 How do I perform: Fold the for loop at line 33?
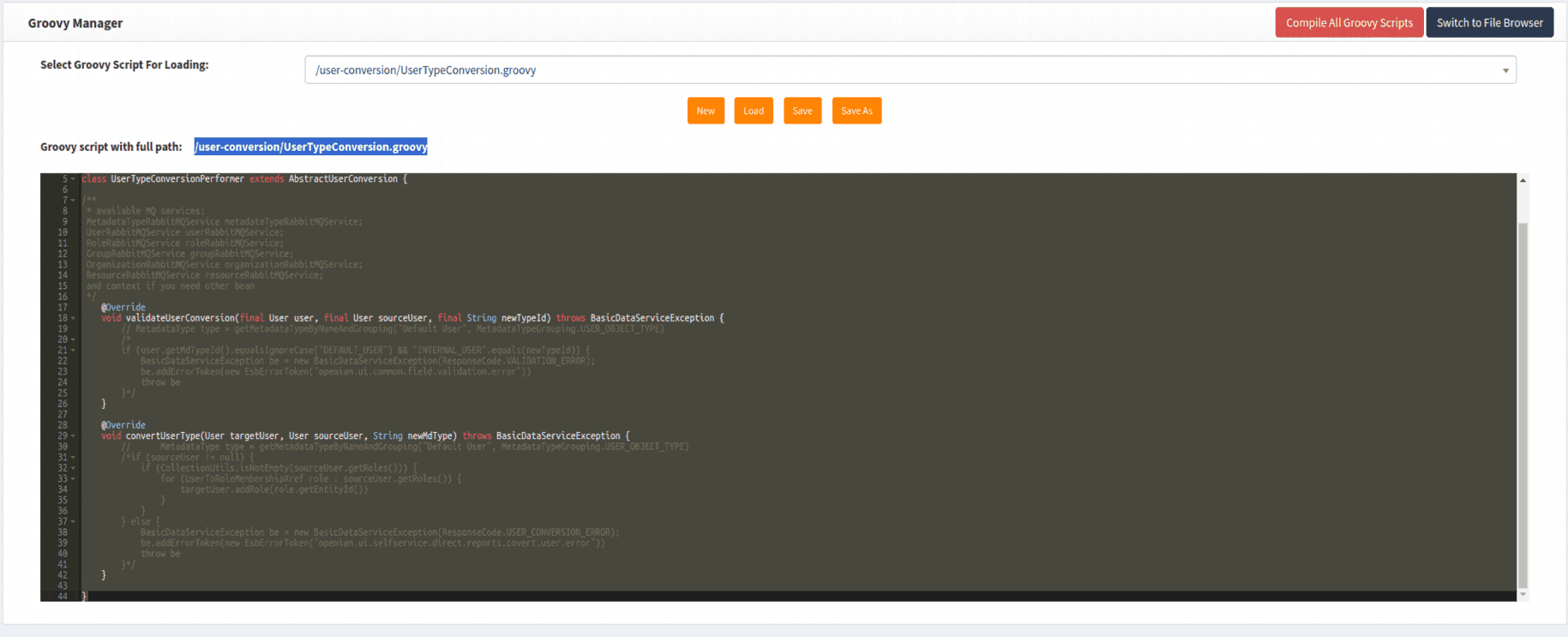pyautogui.click(x=73, y=479)
